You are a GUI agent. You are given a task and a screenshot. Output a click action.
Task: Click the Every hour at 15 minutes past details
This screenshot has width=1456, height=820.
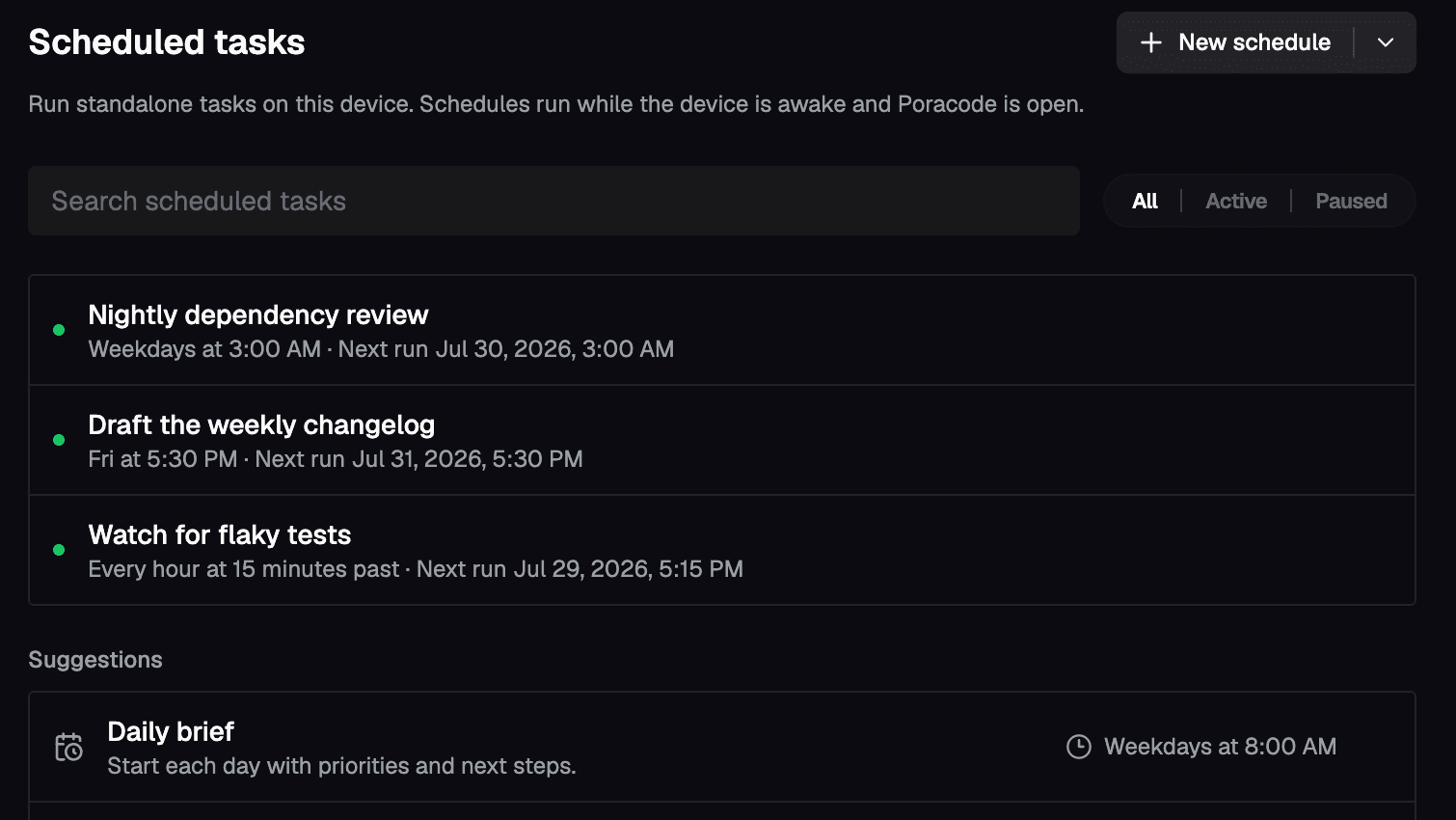[416, 569]
